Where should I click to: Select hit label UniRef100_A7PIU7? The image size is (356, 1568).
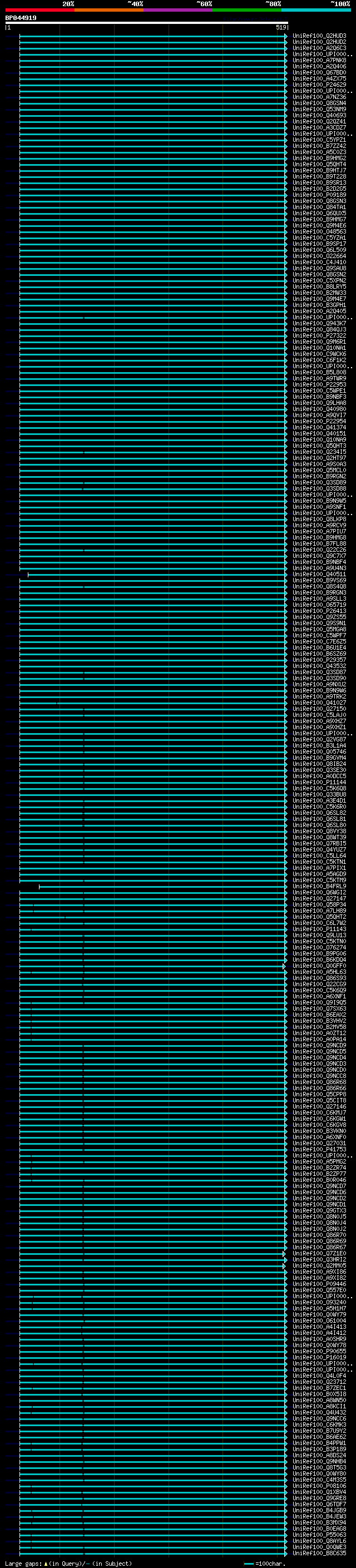click(319, 531)
